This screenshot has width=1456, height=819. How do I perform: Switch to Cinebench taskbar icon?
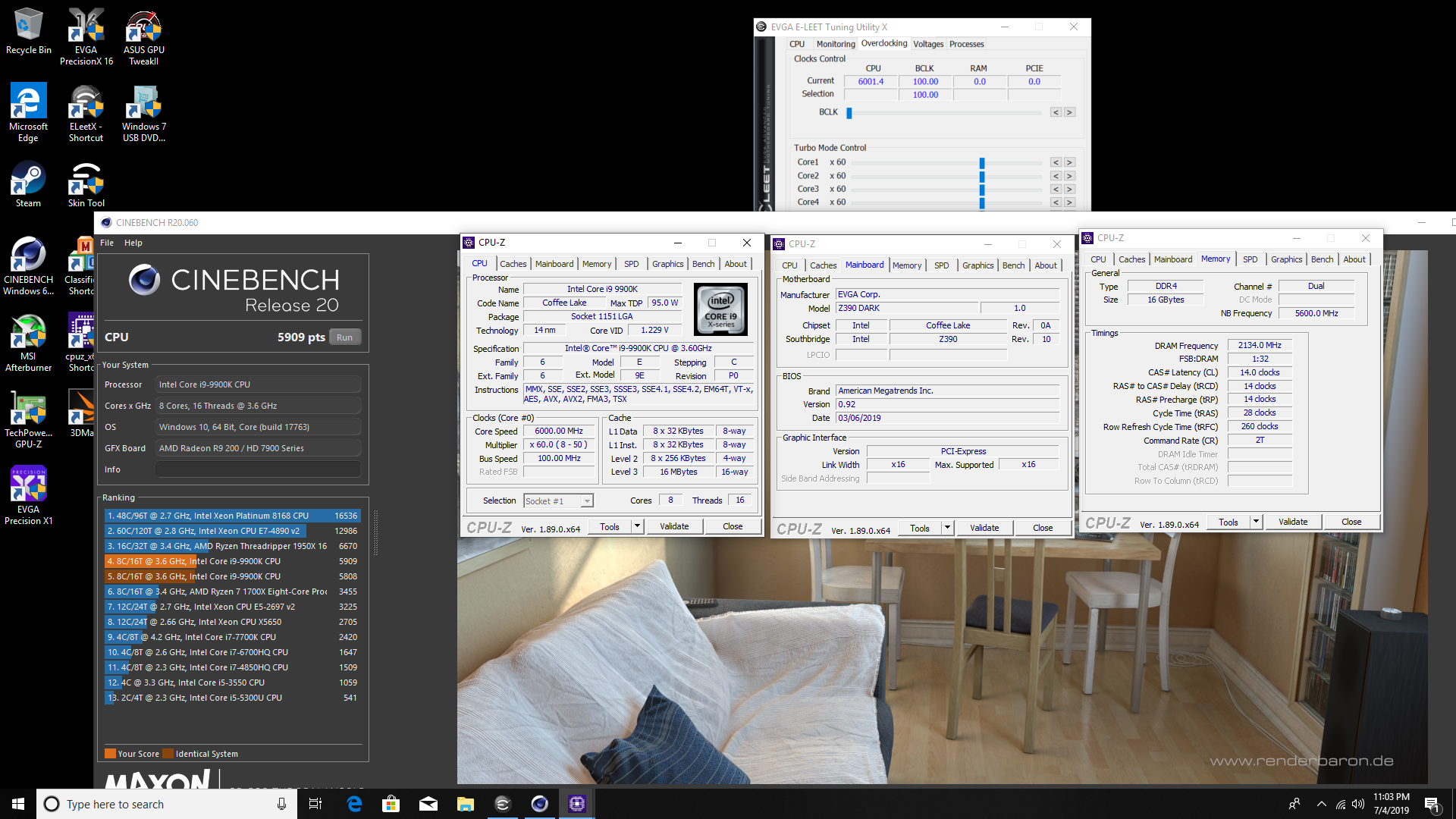click(539, 804)
